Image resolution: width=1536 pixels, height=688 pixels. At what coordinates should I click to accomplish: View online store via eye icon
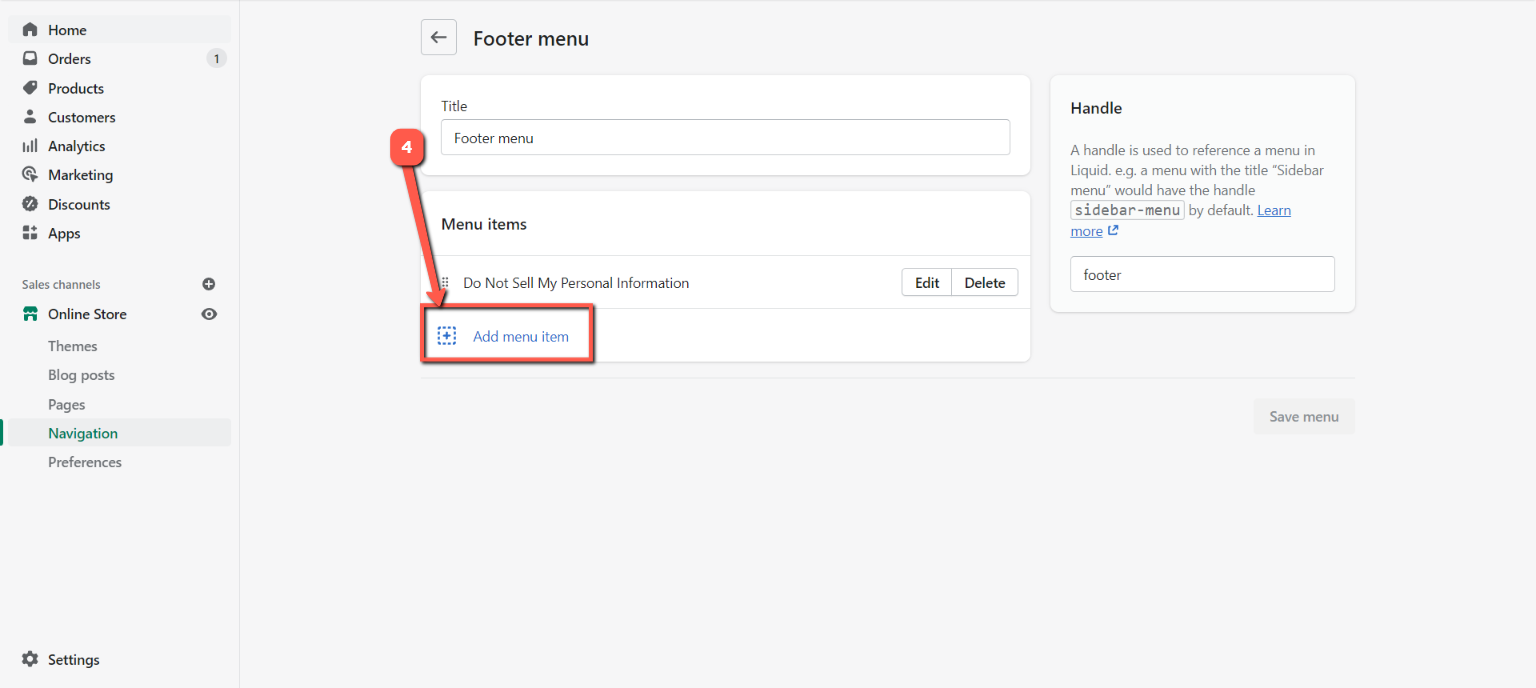[x=209, y=314]
